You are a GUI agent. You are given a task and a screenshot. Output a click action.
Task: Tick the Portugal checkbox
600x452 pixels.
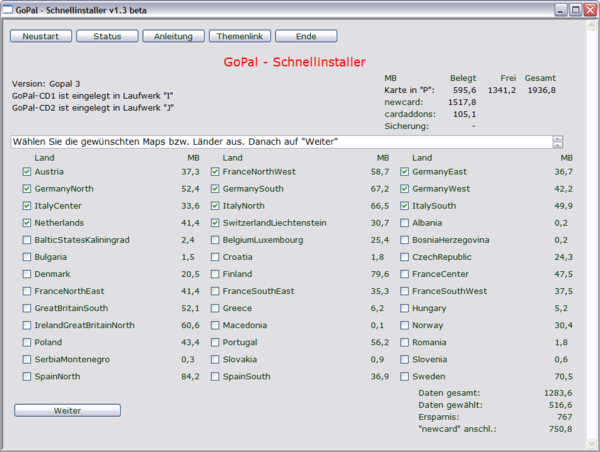click(215, 342)
